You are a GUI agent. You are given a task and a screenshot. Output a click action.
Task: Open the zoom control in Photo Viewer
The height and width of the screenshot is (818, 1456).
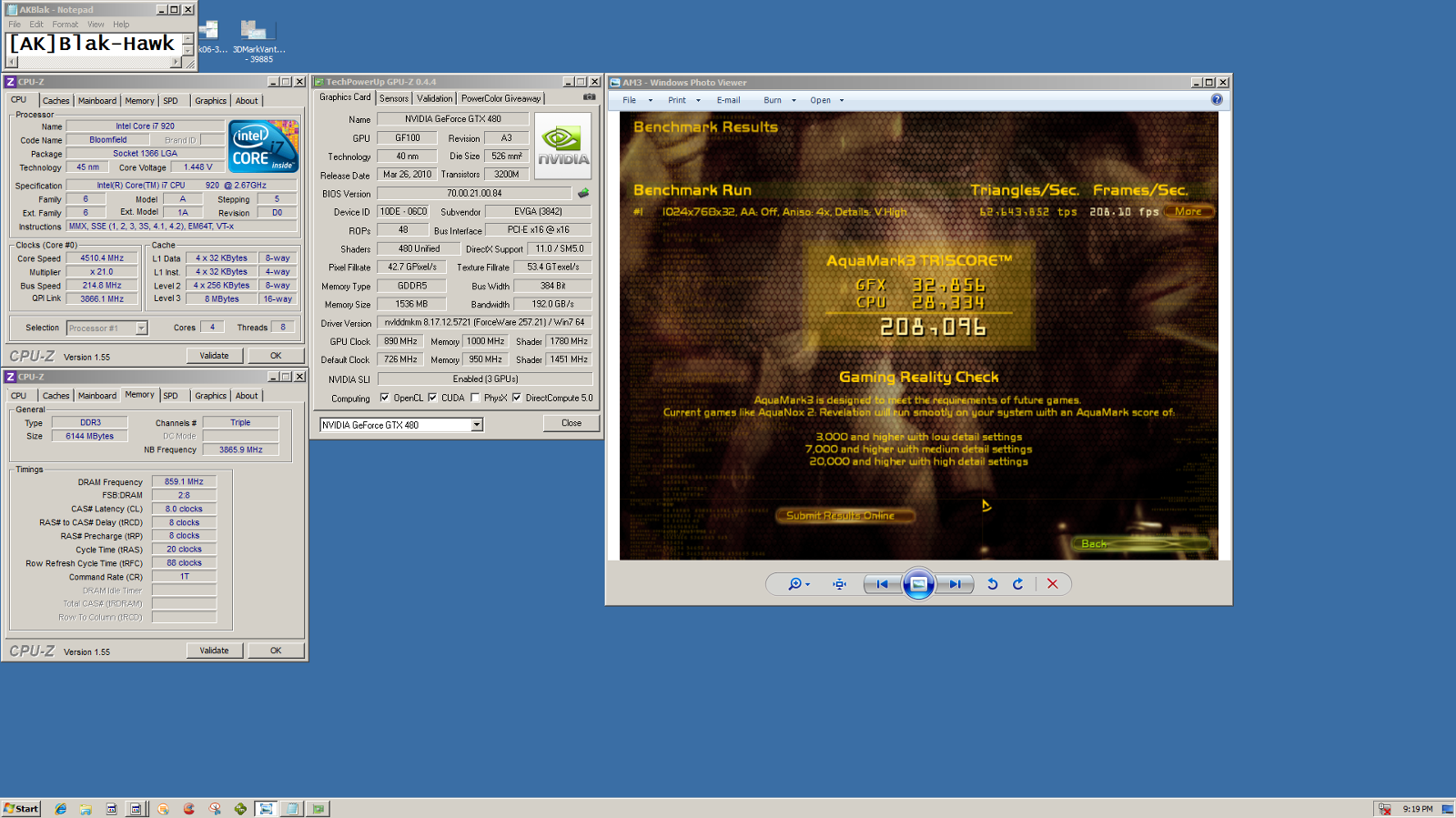coord(799,584)
